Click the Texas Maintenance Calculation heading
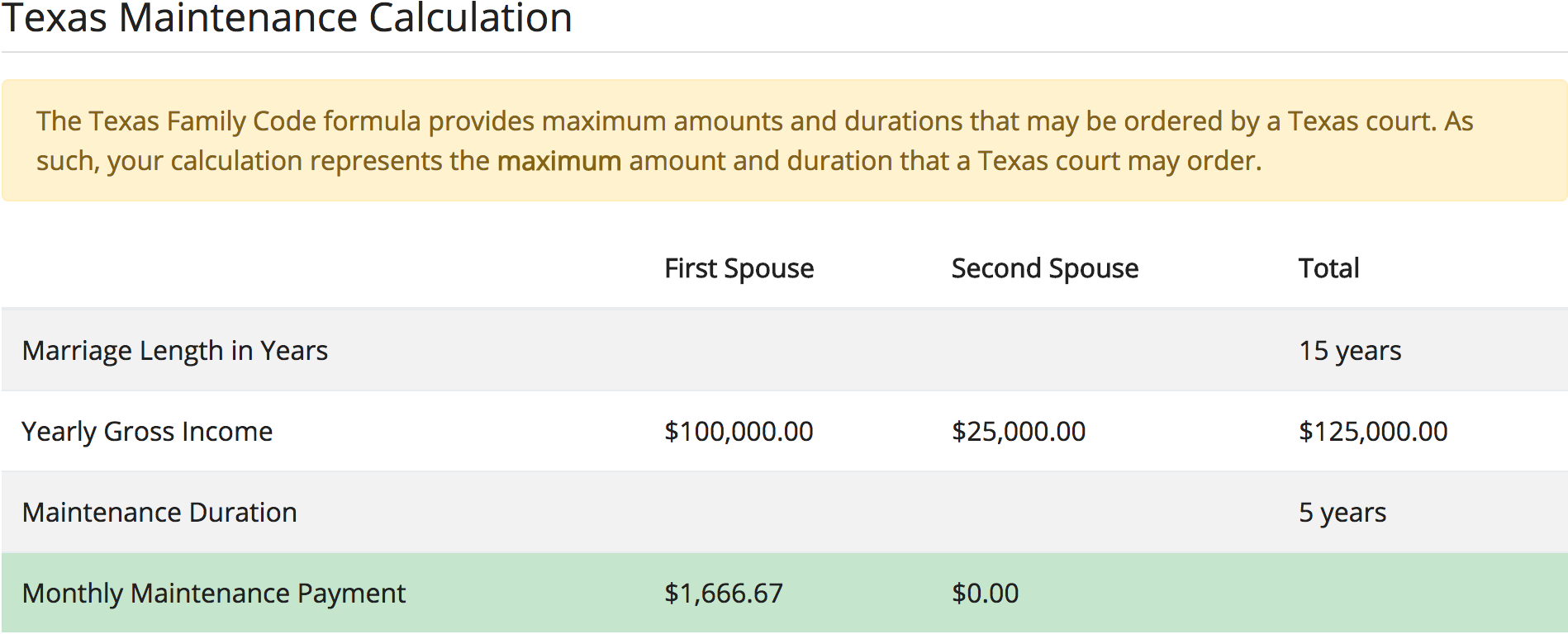 [287, 18]
